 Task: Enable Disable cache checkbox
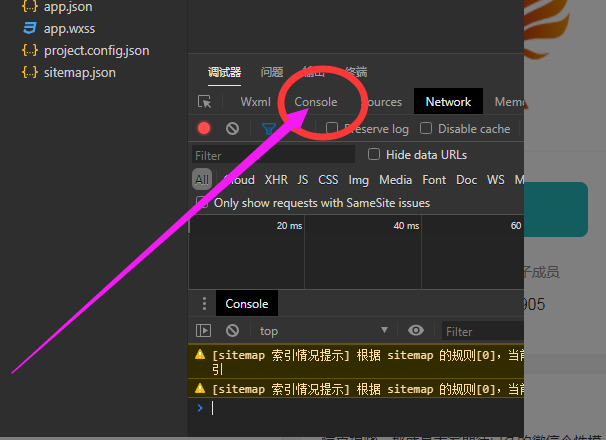click(x=426, y=129)
